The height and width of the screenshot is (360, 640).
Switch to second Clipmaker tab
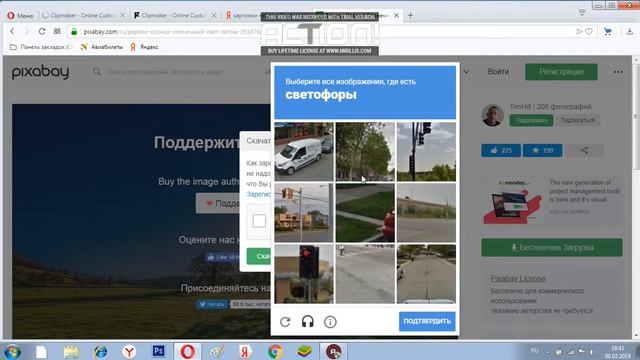175,16
